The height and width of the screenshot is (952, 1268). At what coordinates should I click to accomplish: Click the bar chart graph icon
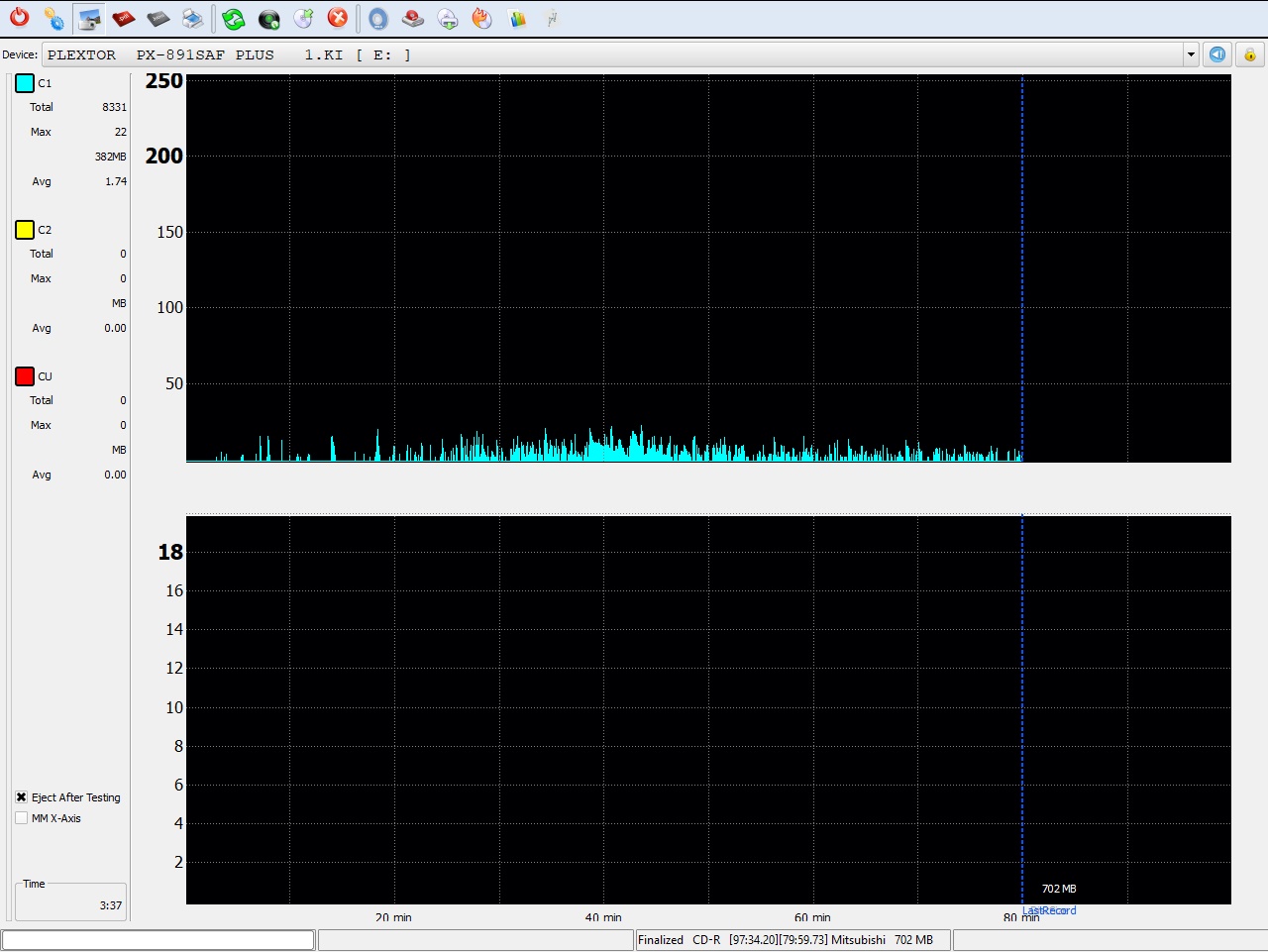click(x=517, y=18)
